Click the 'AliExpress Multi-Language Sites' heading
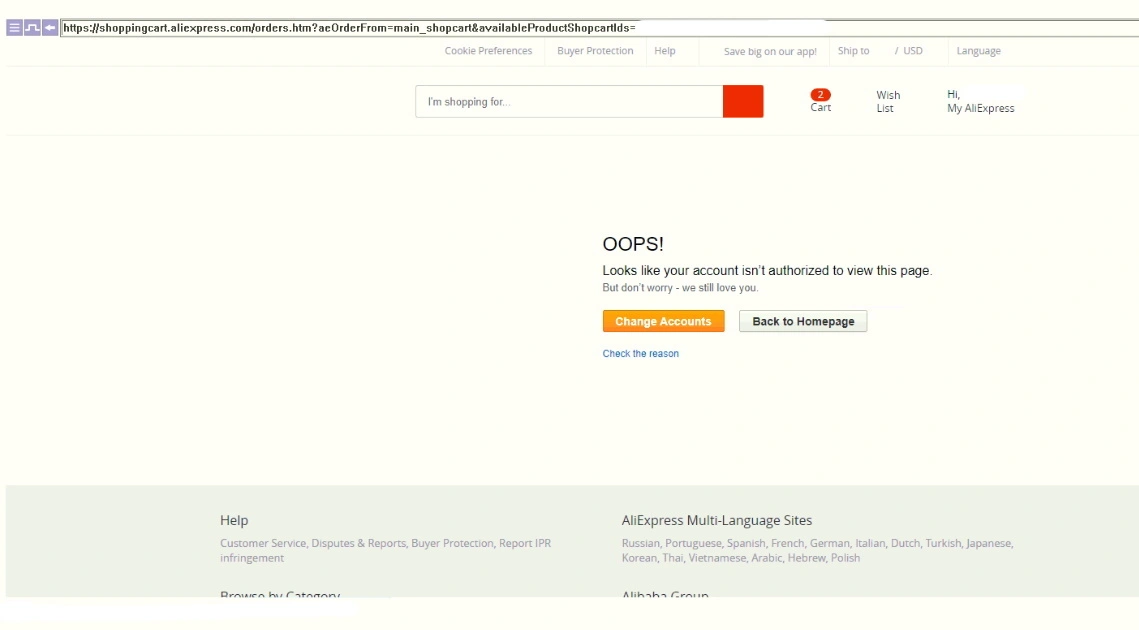 (716, 520)
